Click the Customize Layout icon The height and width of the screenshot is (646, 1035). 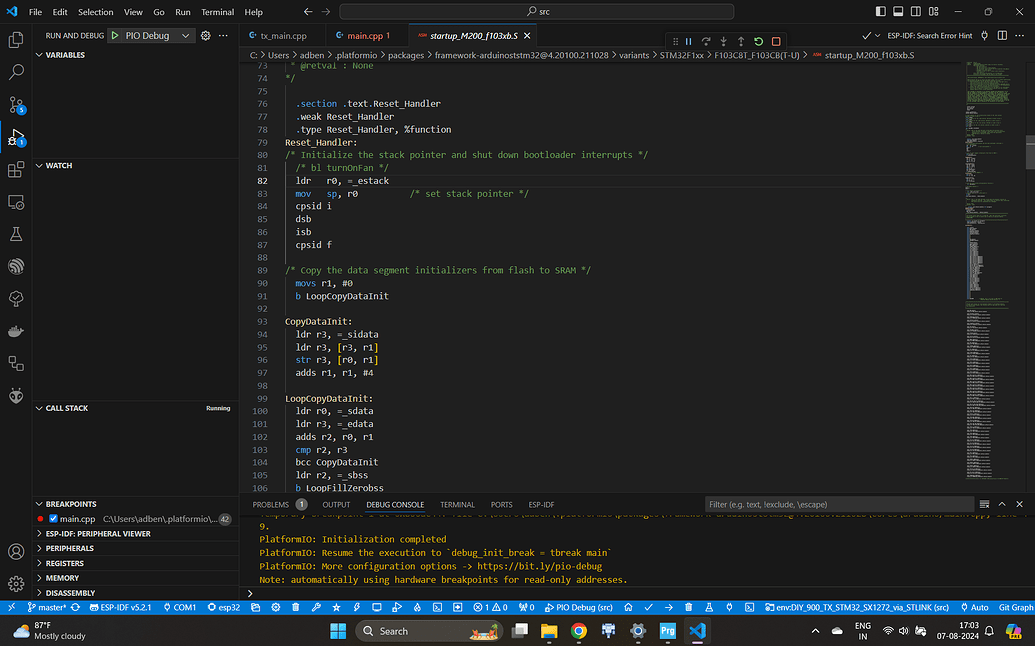pyautogui.click(x=933, y=11)
